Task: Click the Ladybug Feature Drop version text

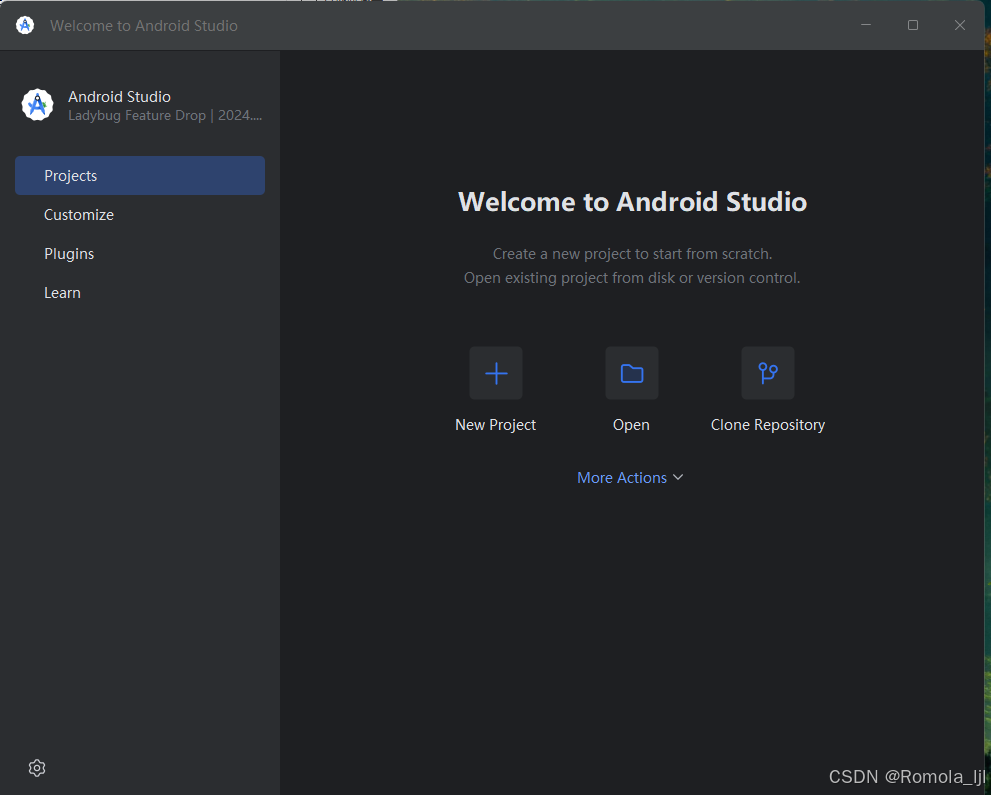Action: coord(165,116)
